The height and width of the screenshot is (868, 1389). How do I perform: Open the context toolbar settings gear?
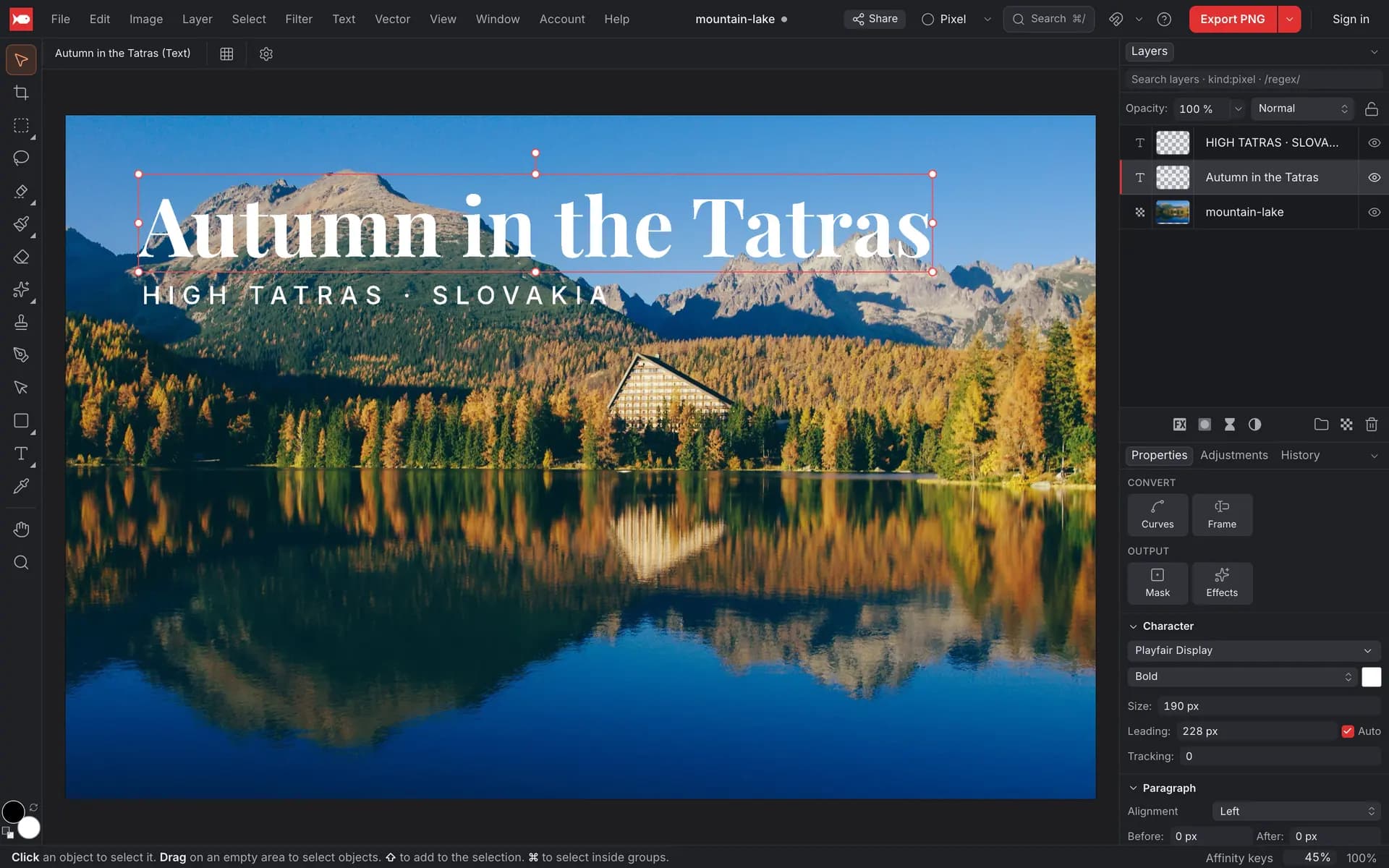[x=266, y=54]
